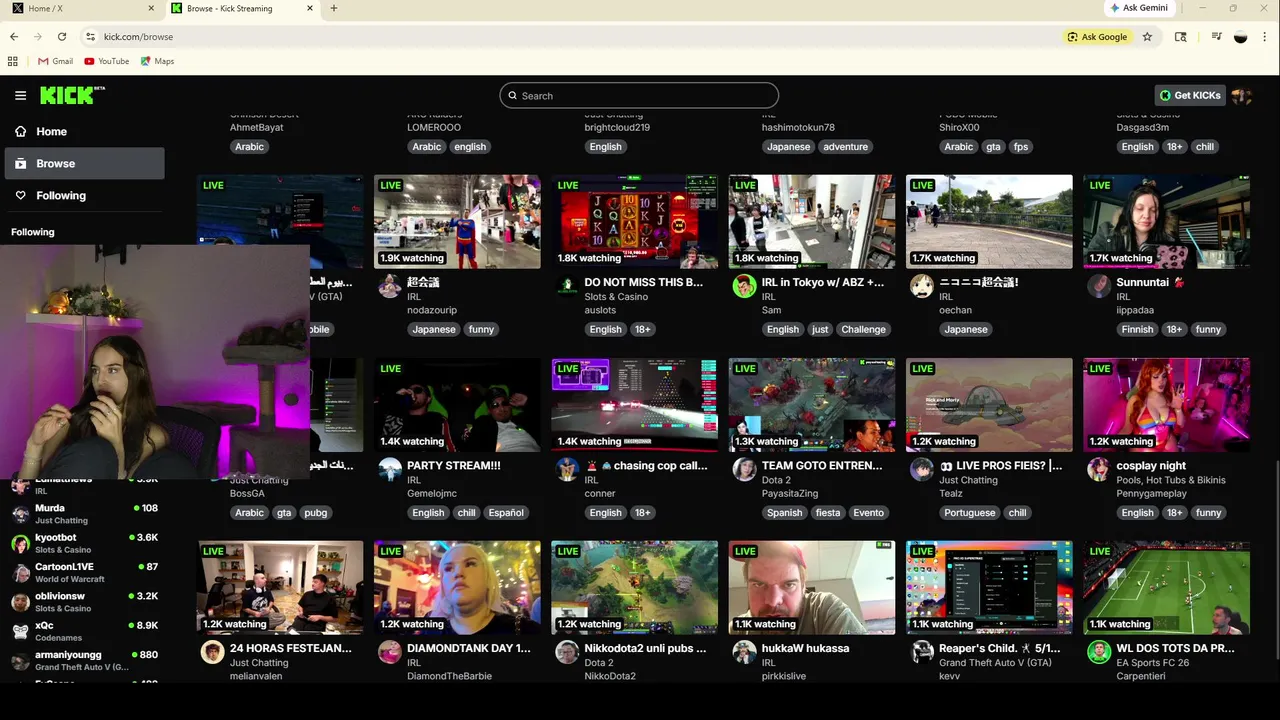
Task: Open the Superman IRL stream thumbnail
Action: pyautogui.click(x=457, y=222)
